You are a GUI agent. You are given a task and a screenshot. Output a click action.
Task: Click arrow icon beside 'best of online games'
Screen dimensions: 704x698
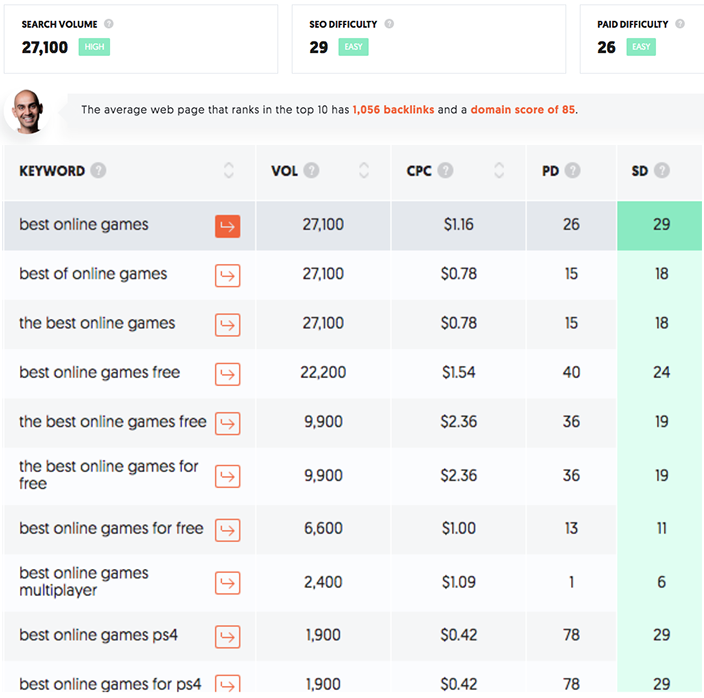coord(228,275)
